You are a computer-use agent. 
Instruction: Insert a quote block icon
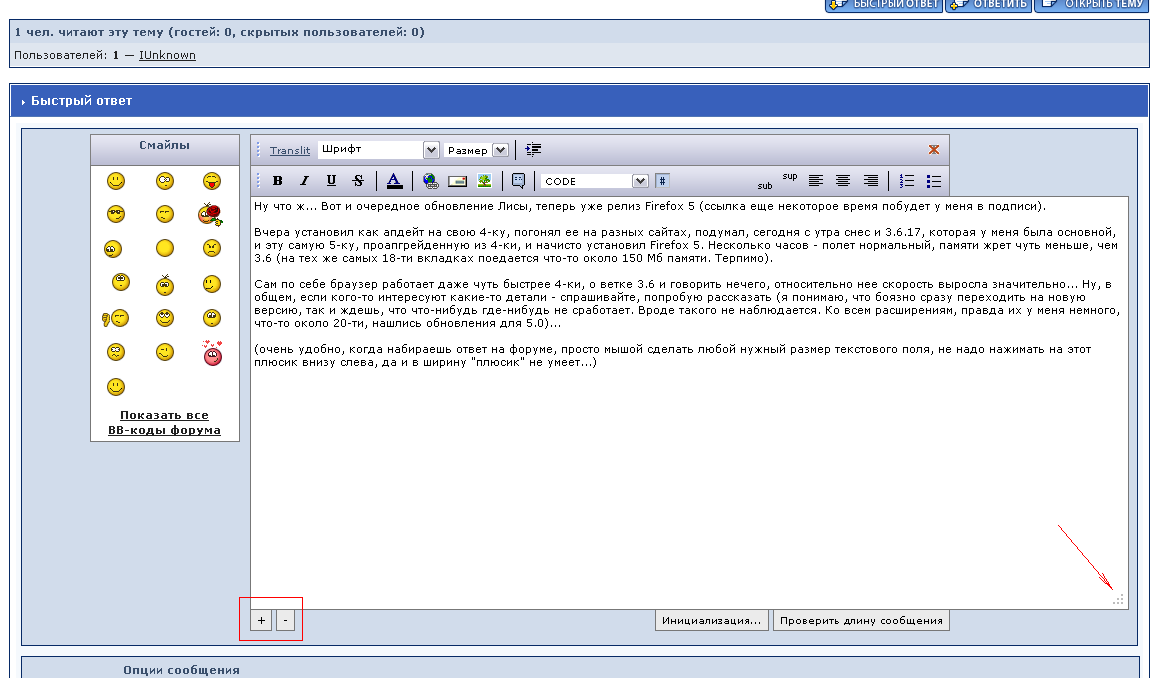tap(518, 181)
